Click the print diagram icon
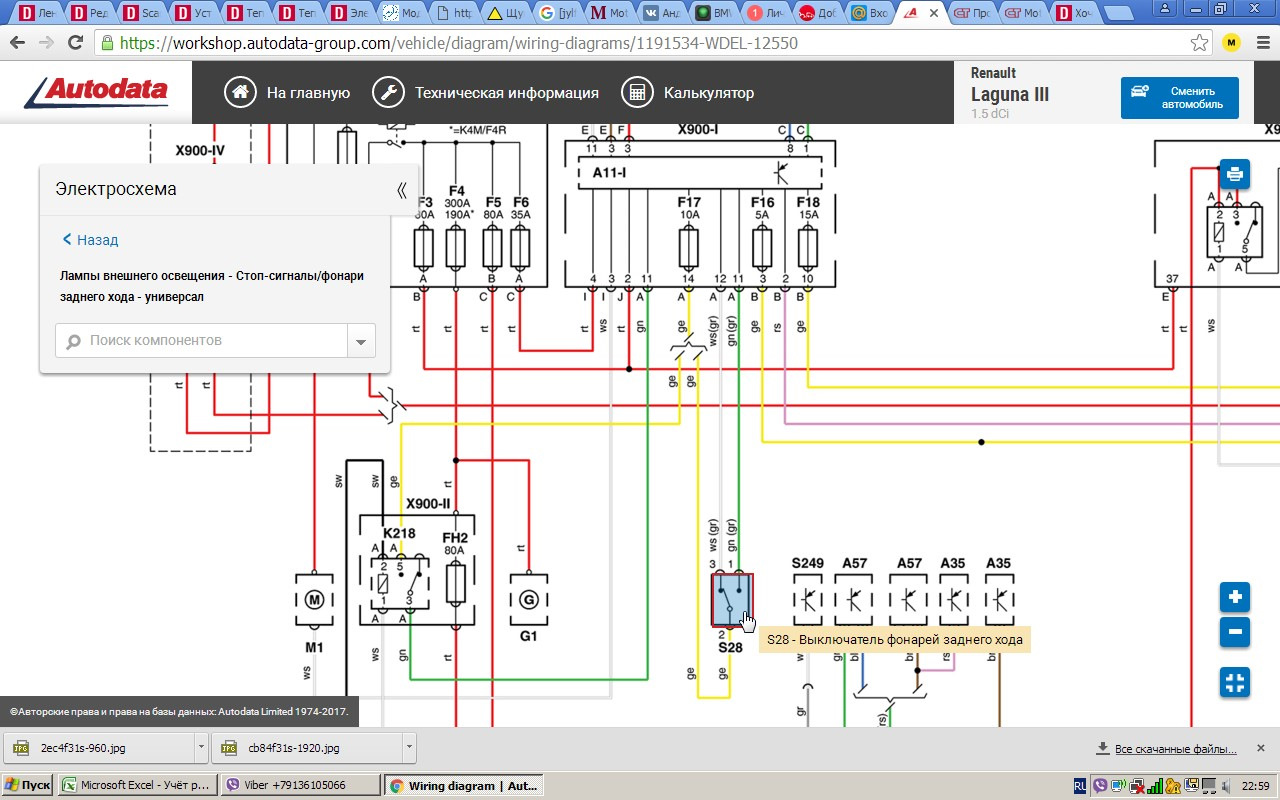The width and height of the screenshot is (1280, 800). click(x=1234, y=174)
